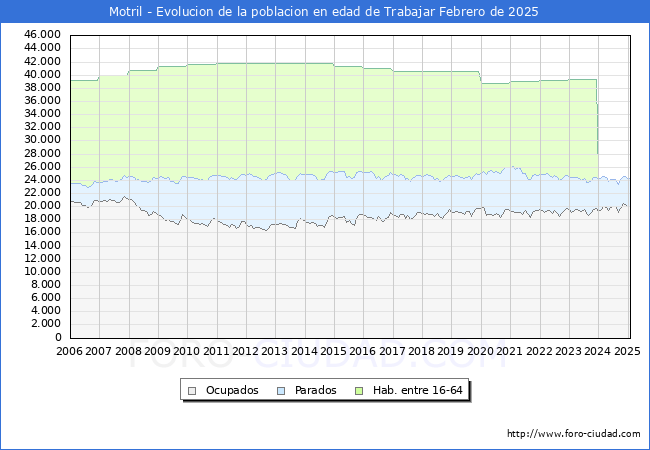Click the 2015 x-axis year label
Viewport: 650px width, 450px height.
[x=334, y=351]
